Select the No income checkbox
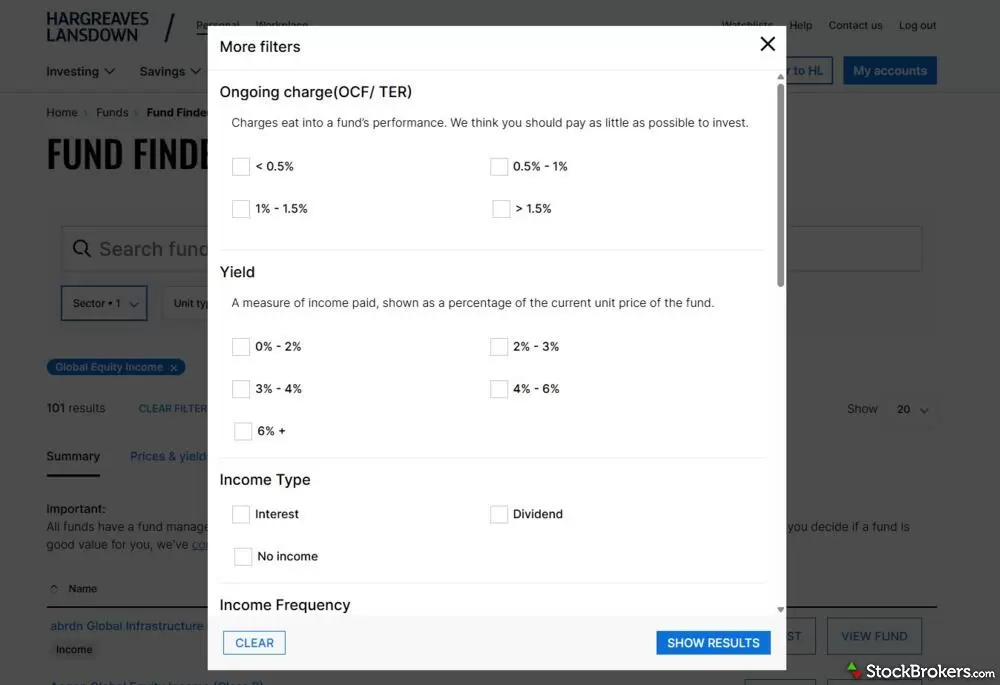This screenshot has height=685, width=1000. coord(243,557)
